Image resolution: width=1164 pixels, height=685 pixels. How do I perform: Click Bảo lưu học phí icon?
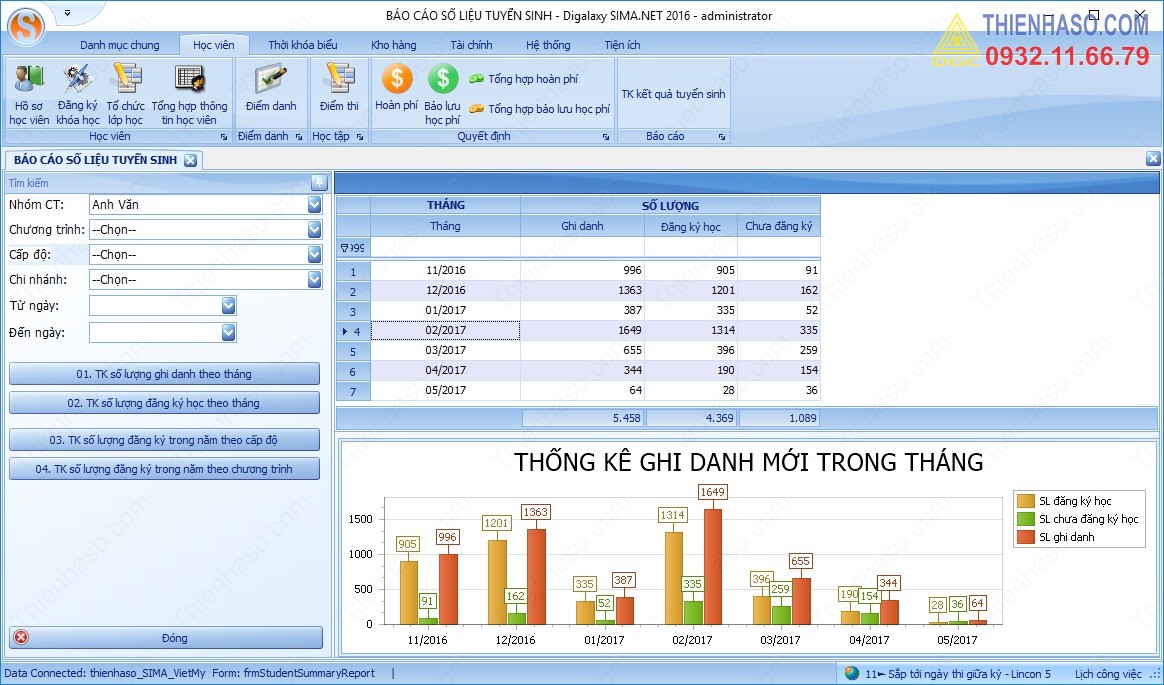tap(441, 90)
